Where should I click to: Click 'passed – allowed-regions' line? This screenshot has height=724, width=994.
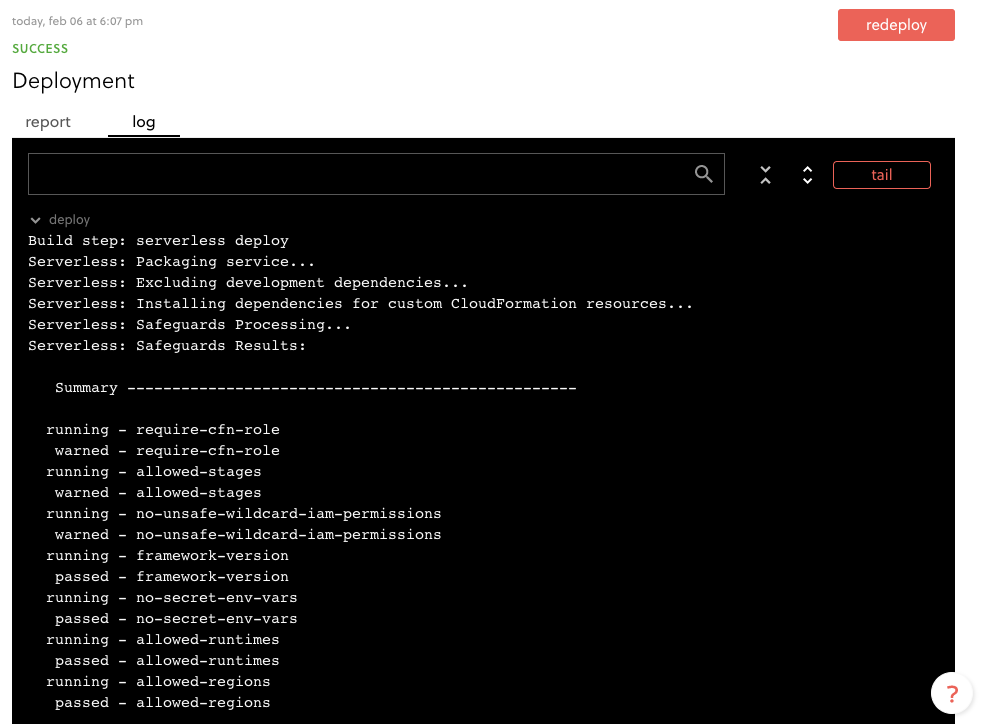(162, 702)
